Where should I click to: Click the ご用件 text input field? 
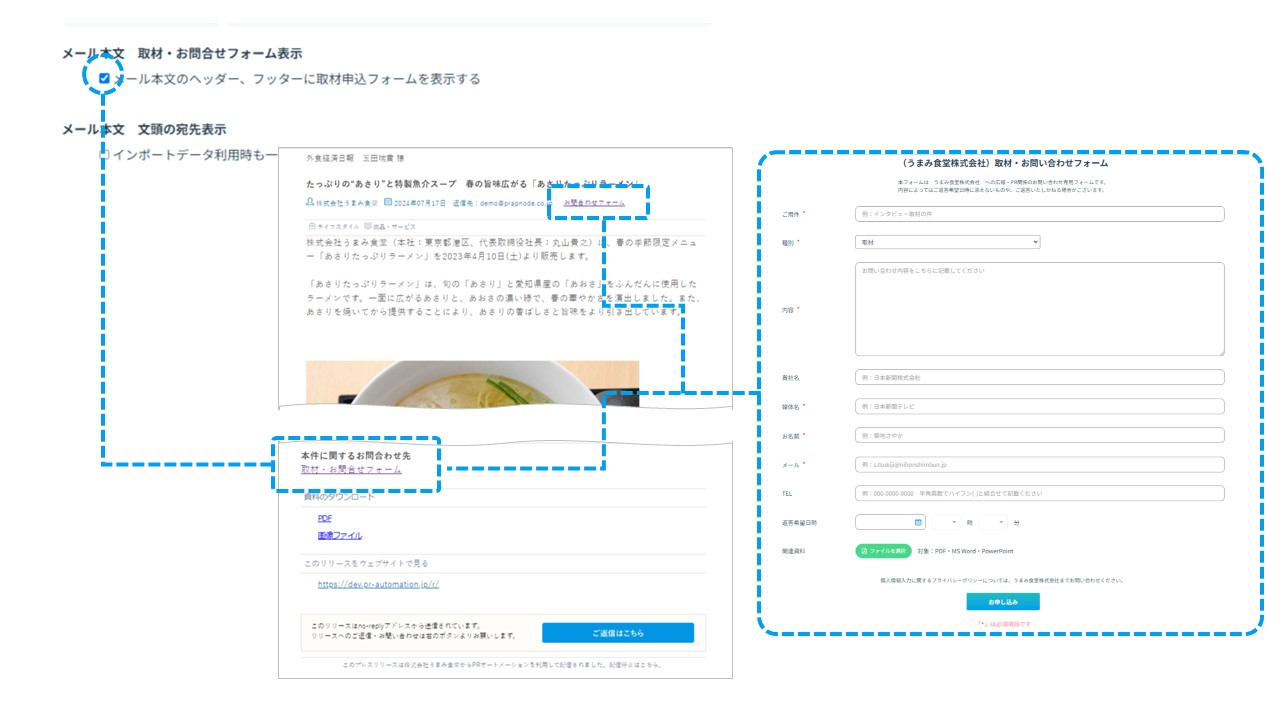(x=1039, y=214)
